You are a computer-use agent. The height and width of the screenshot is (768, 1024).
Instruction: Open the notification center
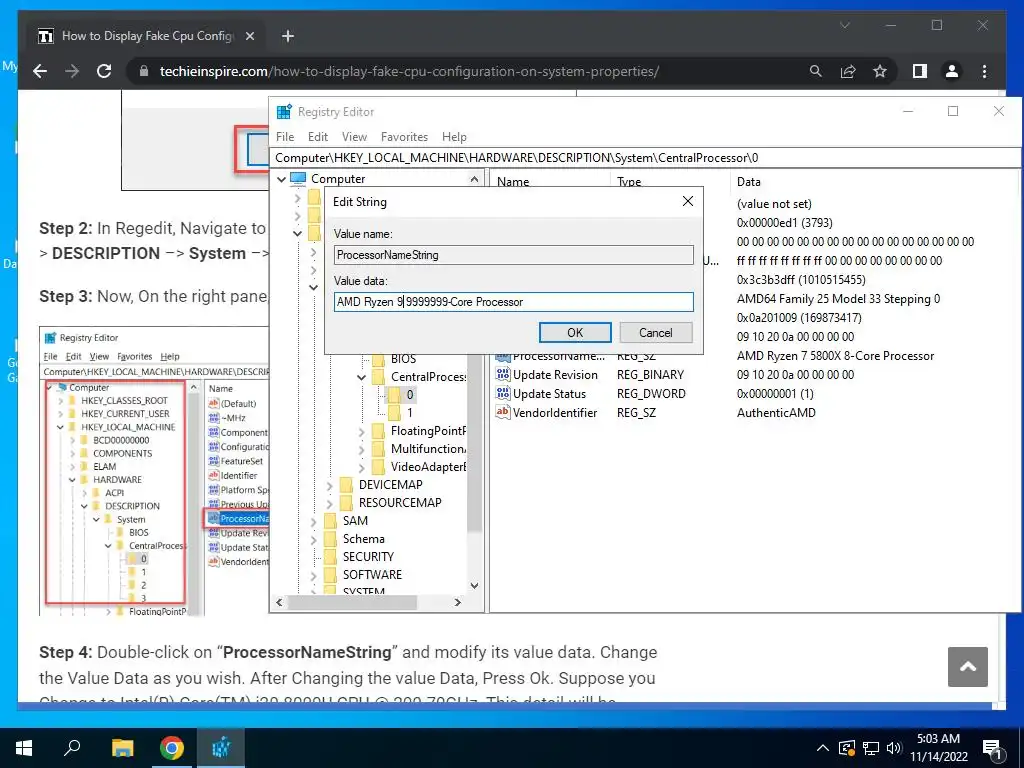(992, 748)
